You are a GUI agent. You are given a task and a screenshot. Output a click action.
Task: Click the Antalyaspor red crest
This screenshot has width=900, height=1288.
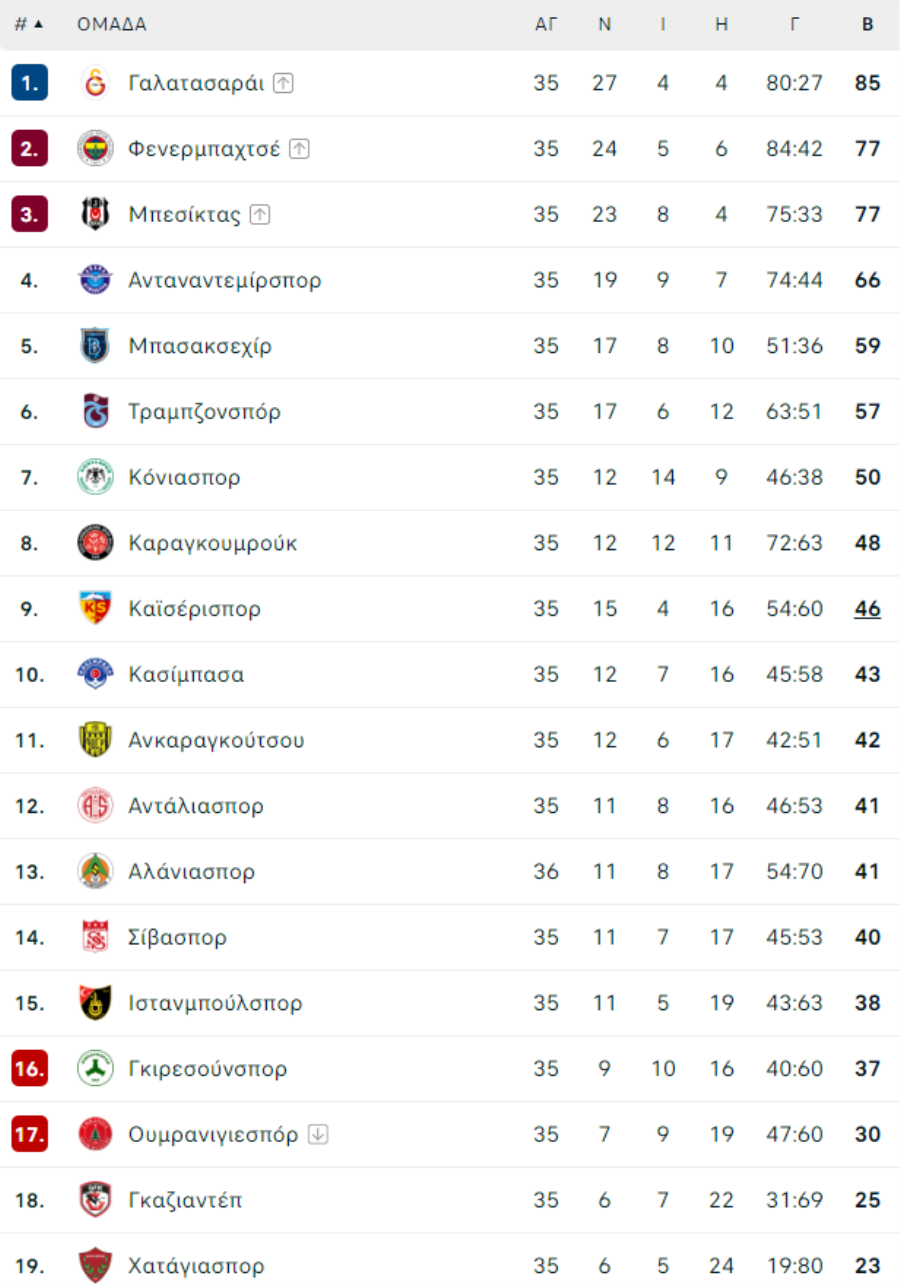click(96, 806)
